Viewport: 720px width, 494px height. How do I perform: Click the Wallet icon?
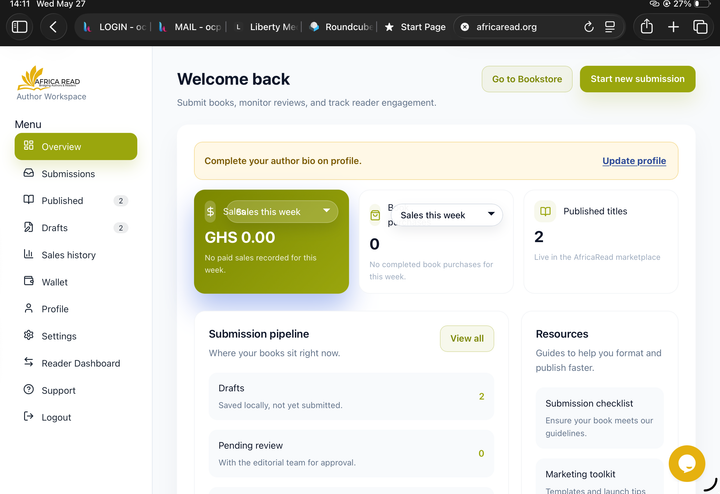coord(28,281)
